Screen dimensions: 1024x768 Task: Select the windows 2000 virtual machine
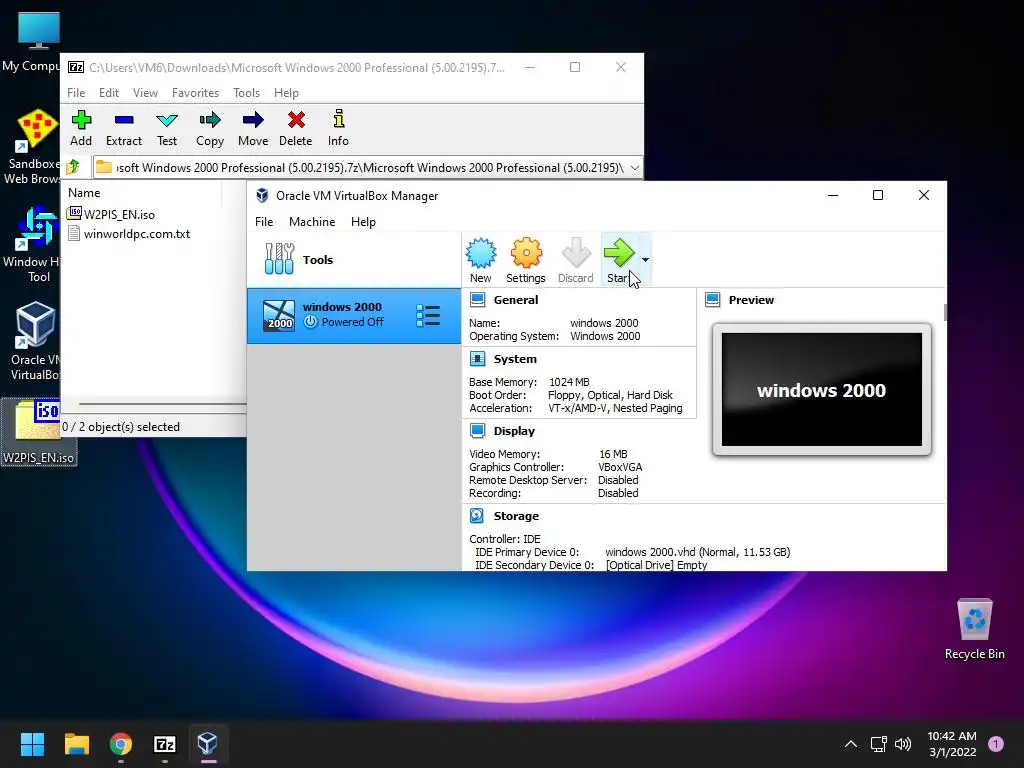(x=353, y=315)
